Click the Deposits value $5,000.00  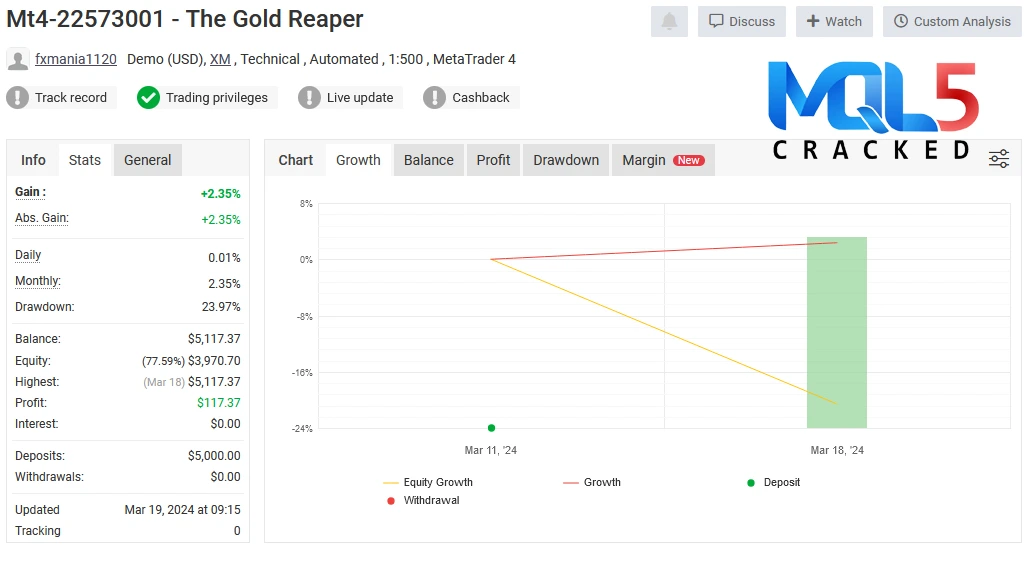point(214,455)
